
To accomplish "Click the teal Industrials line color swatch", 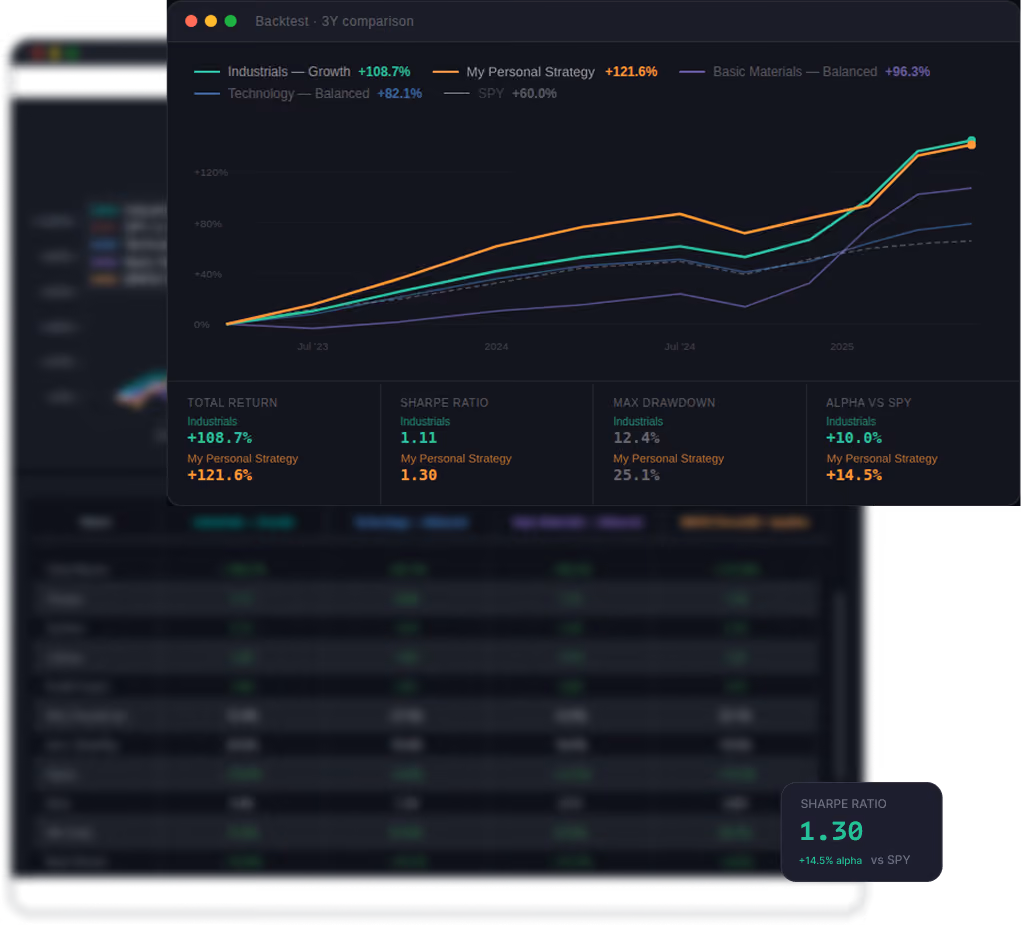I will pyautogui.click(x=206, y=72).
